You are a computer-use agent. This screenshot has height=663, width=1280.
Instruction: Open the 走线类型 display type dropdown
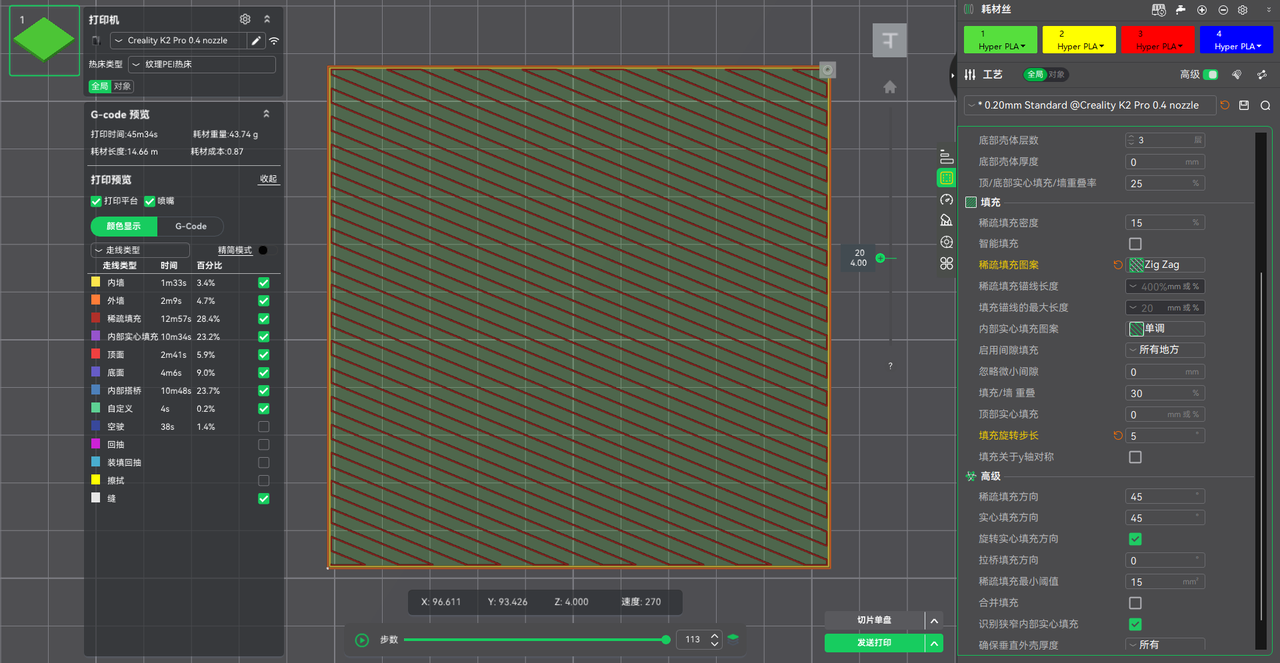[140, 250]
